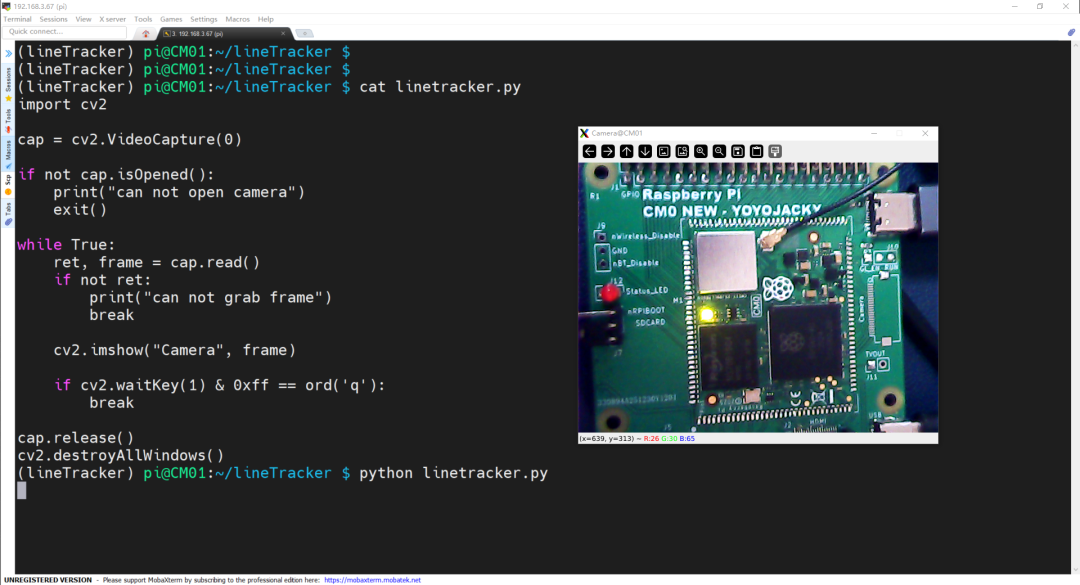This screenshot has width=1080, height=585.
Task: Click the camera feed image in Camera window
Action: (758, 297)
